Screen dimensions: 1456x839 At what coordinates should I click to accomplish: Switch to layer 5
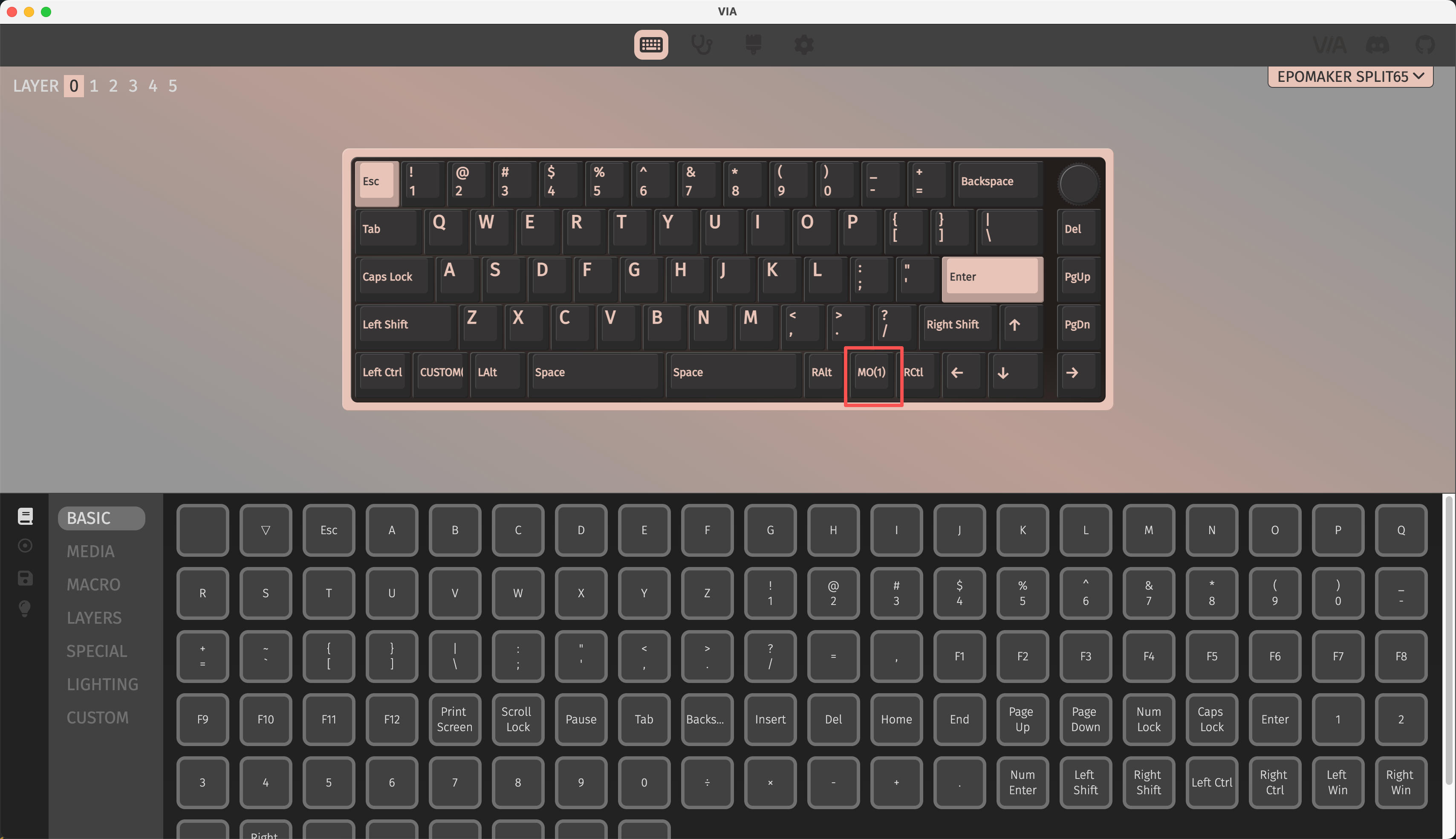point(172,86)
